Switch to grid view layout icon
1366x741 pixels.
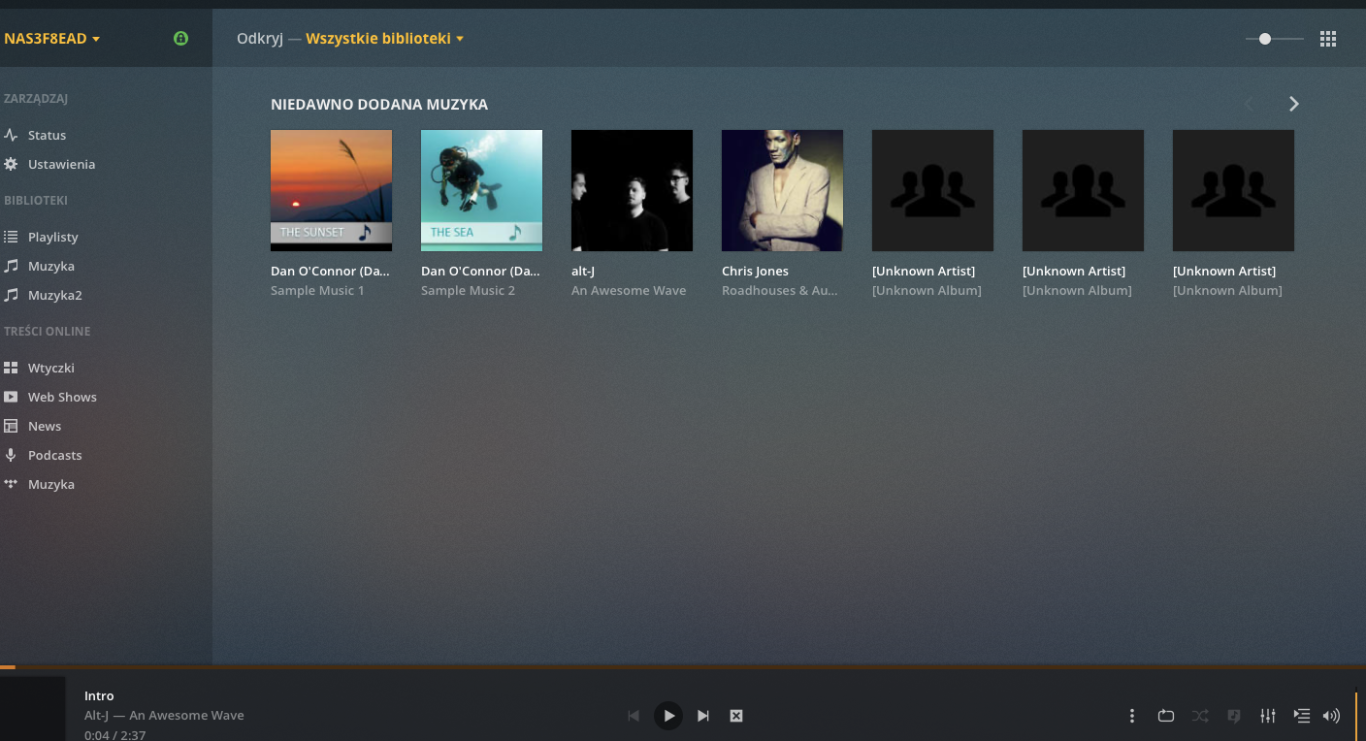[x=1328, y=39]
